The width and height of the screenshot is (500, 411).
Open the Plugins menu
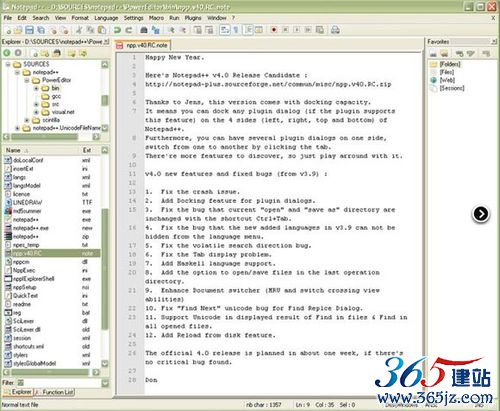point(193,18)
